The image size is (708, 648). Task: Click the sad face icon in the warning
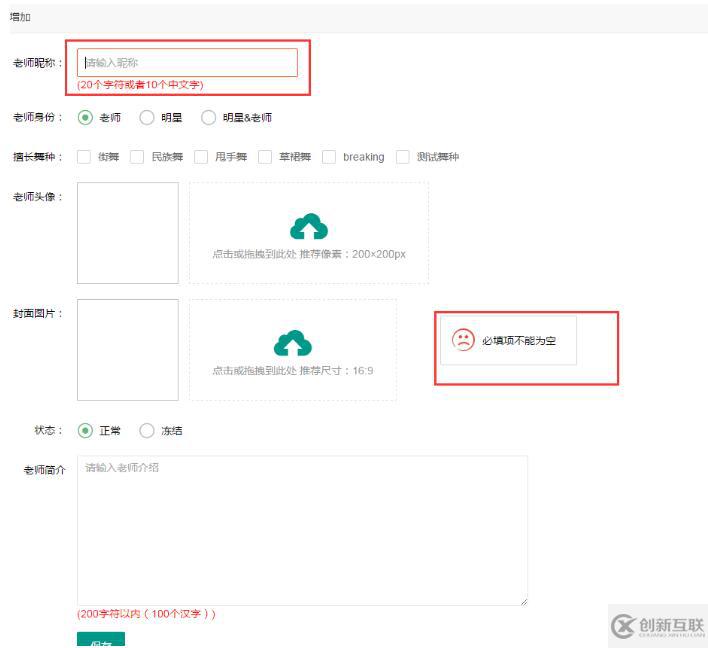(463, 340)
